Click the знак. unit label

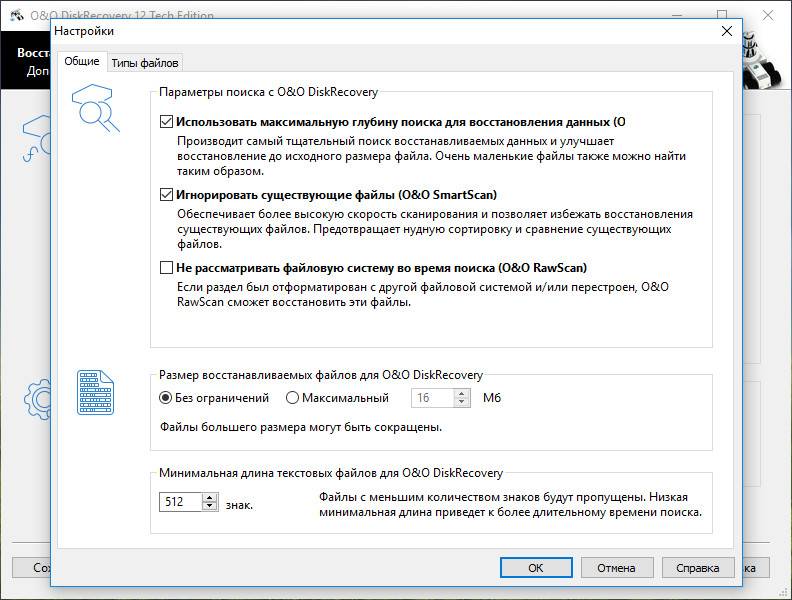239,505
